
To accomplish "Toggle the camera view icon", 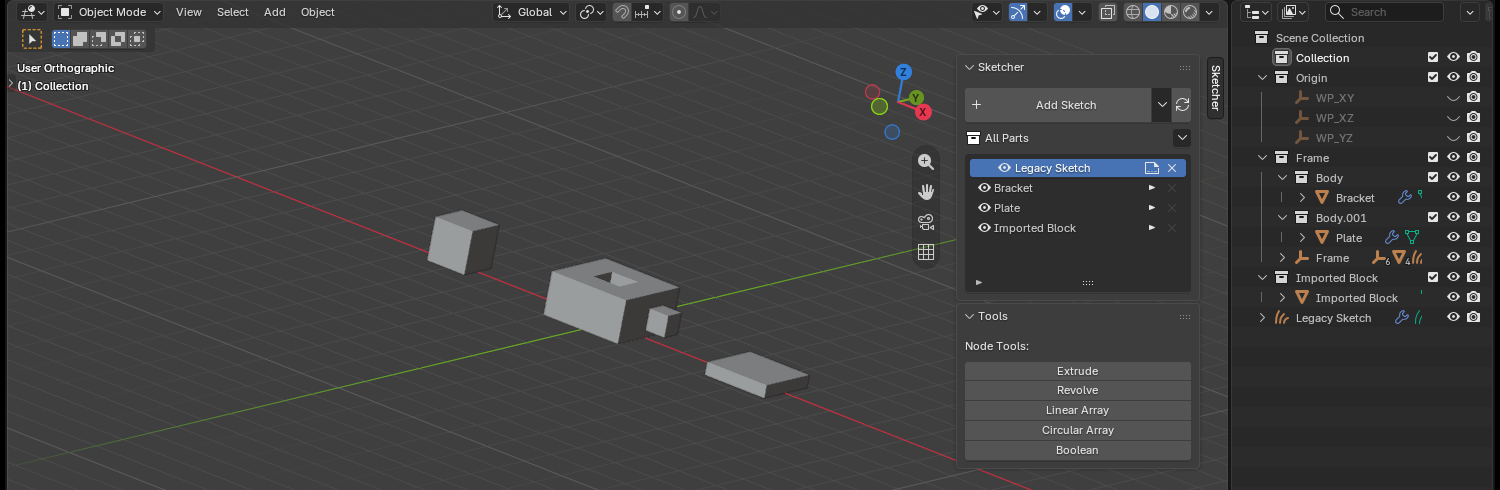I will (x=926, y=221).
